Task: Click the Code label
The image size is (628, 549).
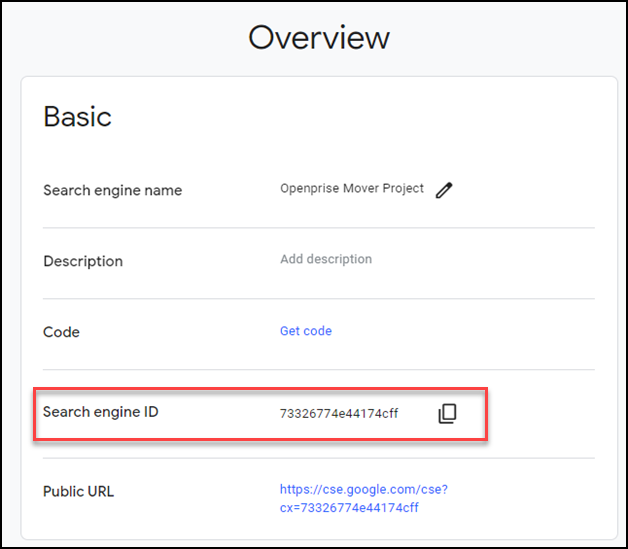Action: pos(61,332)
